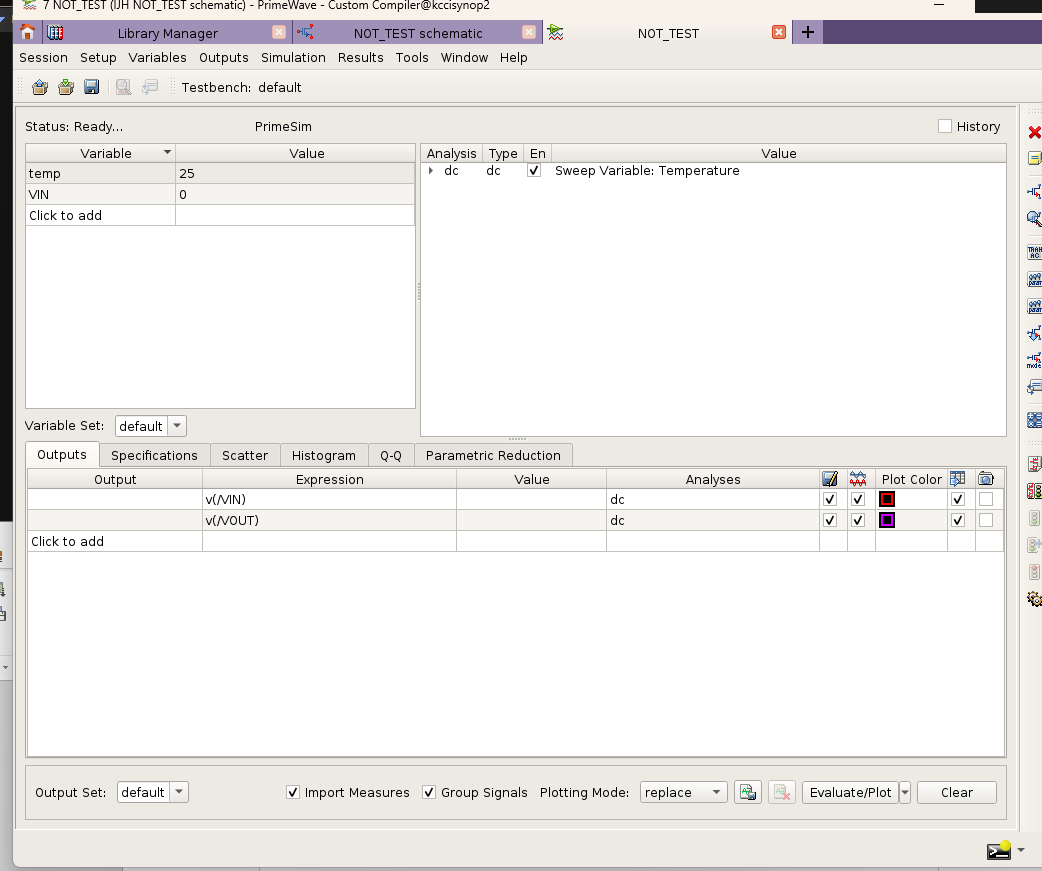
Task: Click the temp value cell showing 25
Action: point(295,173)
